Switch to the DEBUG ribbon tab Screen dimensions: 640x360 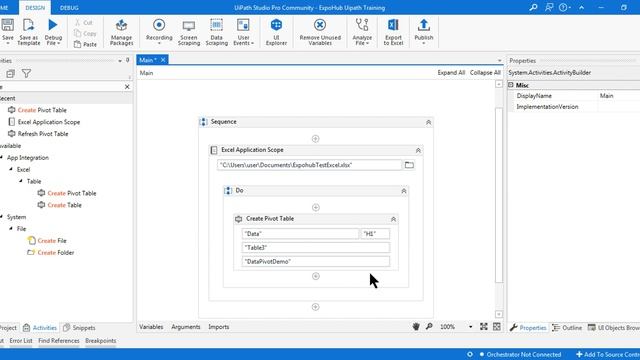point(69,8)
